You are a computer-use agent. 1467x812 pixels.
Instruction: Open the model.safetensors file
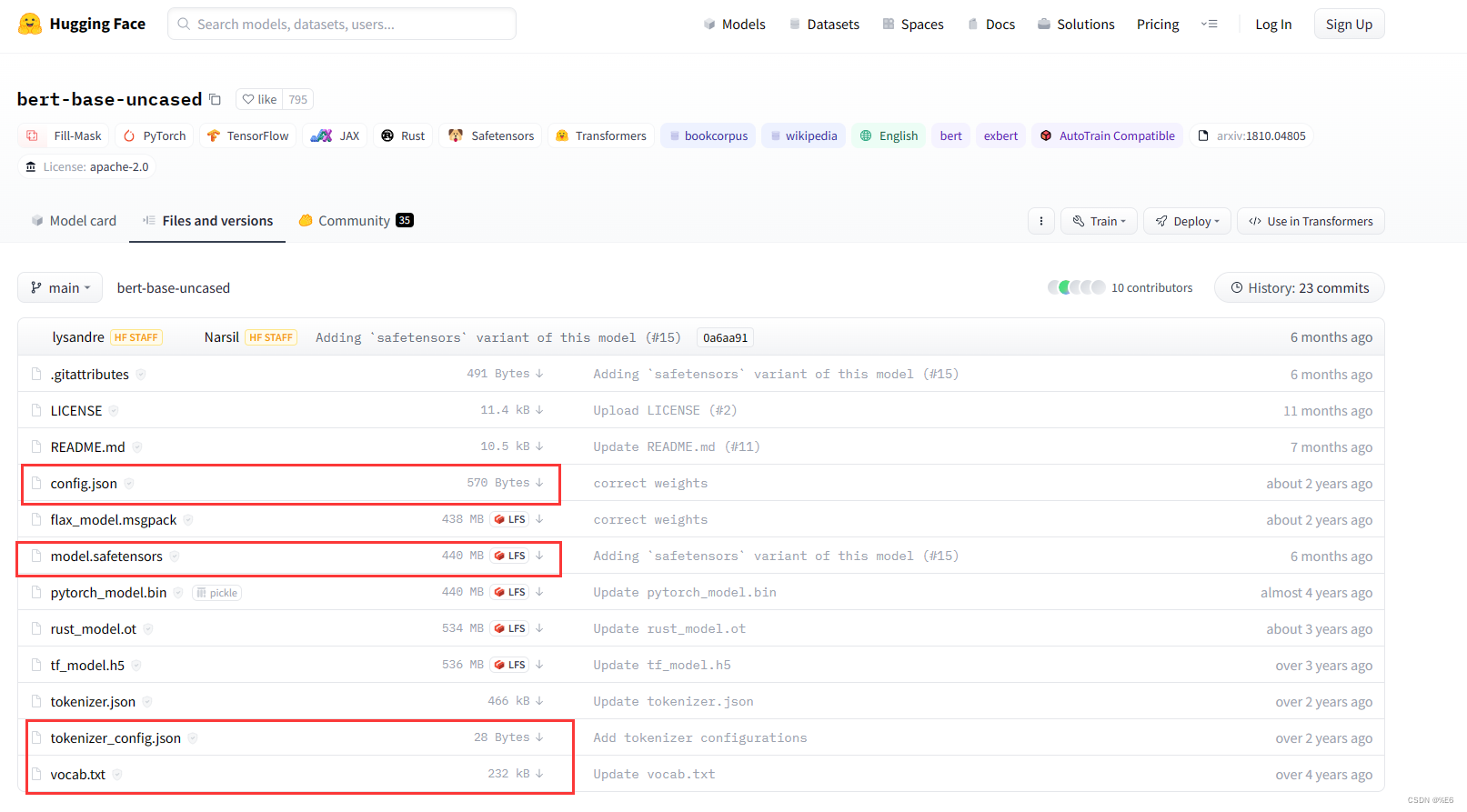(106, 556)
